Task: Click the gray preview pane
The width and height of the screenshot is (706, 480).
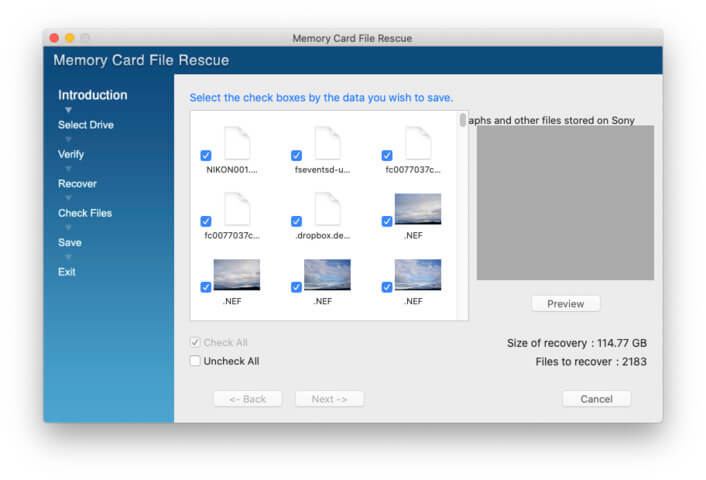Action: [x=565, y=203]
